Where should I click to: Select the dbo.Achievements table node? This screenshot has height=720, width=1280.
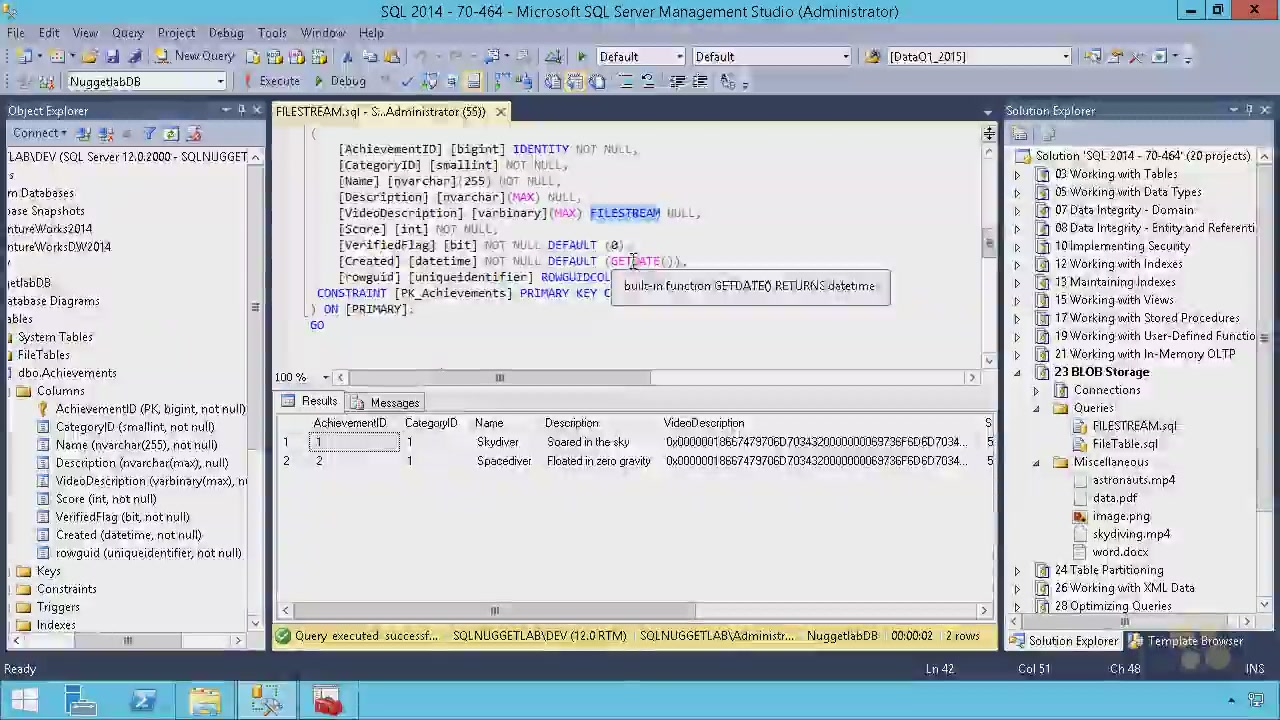tap(67, 373)
